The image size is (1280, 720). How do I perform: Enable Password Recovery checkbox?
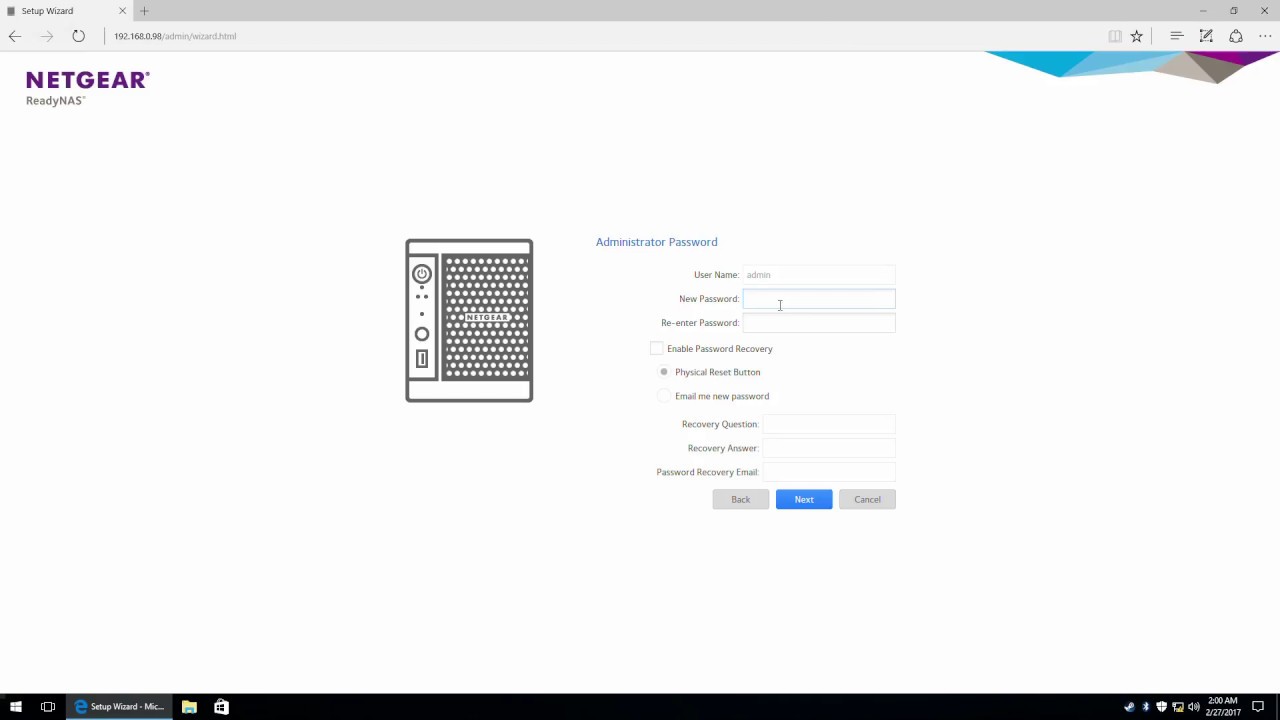pyautogui.click(x=657, y=348)
